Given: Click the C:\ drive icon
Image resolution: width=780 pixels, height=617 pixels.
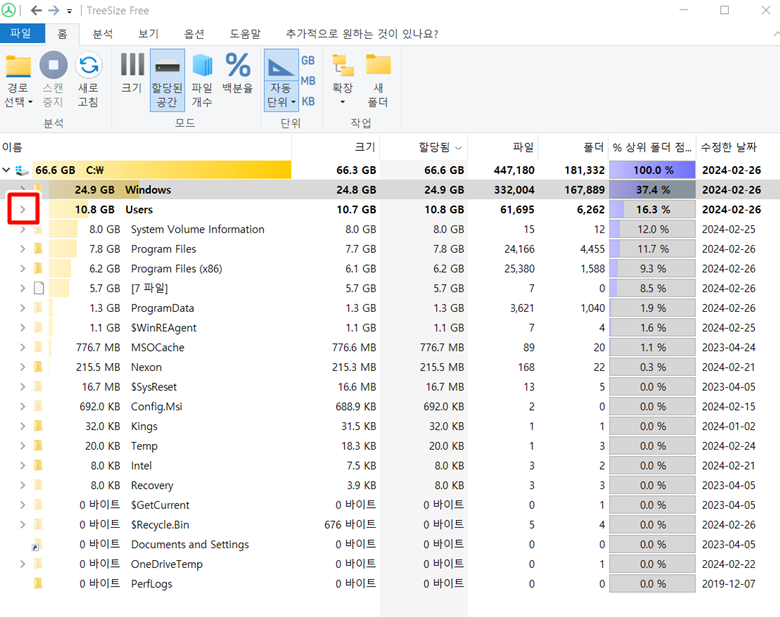Looking at the screenshot, I should [x=22, y=170].
